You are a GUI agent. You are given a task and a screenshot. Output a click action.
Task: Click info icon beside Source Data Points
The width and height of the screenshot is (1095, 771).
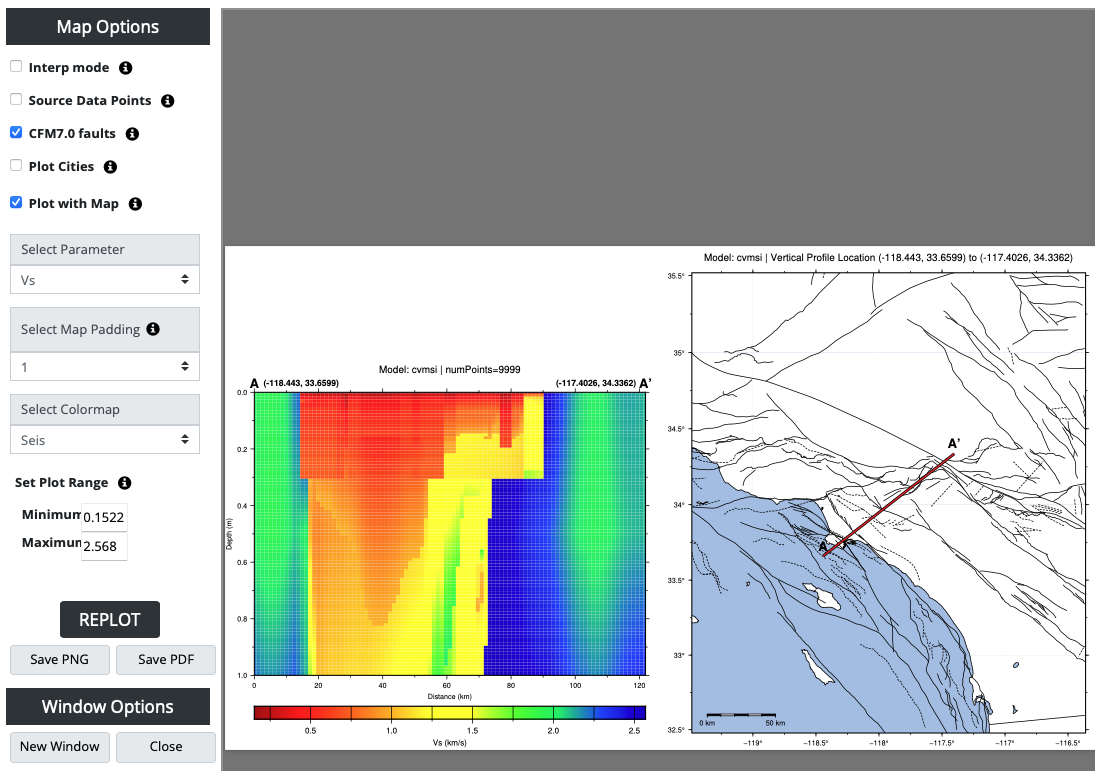(x=168, y=101)
